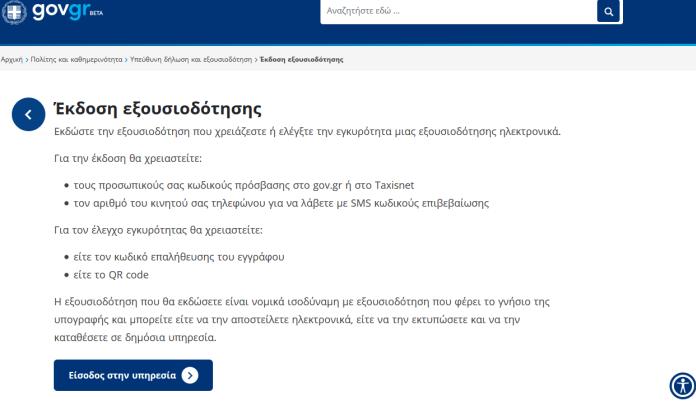The image size is (696, 401).
Task: Click the bold Έκδοση εξουσιοδότησης breadcrumb item
Action: coord(301,59)
